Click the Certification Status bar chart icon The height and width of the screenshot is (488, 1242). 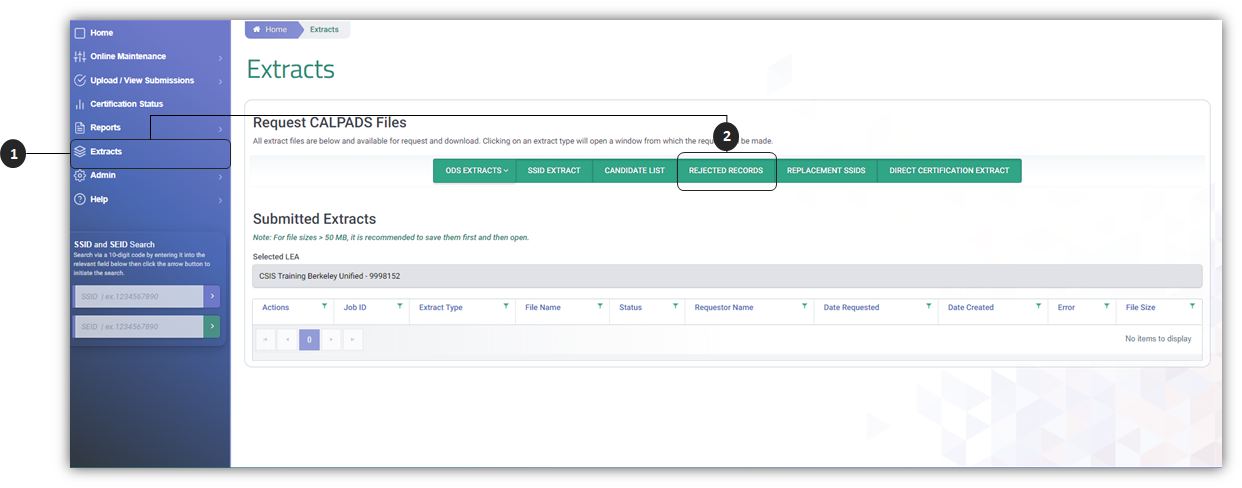point(80,104)
